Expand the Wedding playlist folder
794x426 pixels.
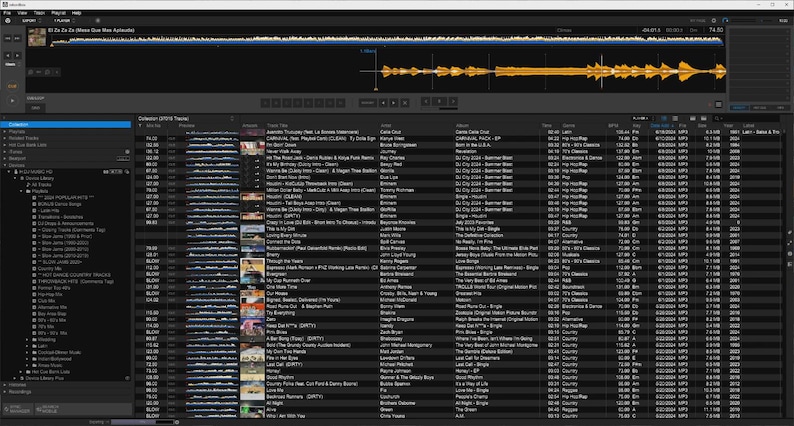click(27, 340)
